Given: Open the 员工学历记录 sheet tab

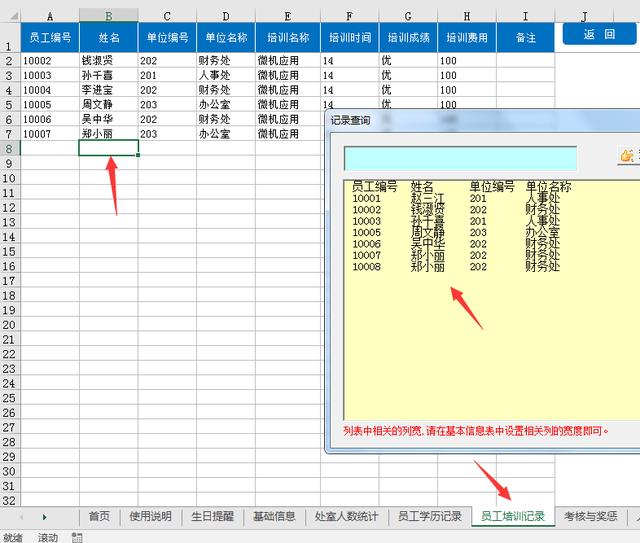Looking at the screenshot, I should 429,516.
